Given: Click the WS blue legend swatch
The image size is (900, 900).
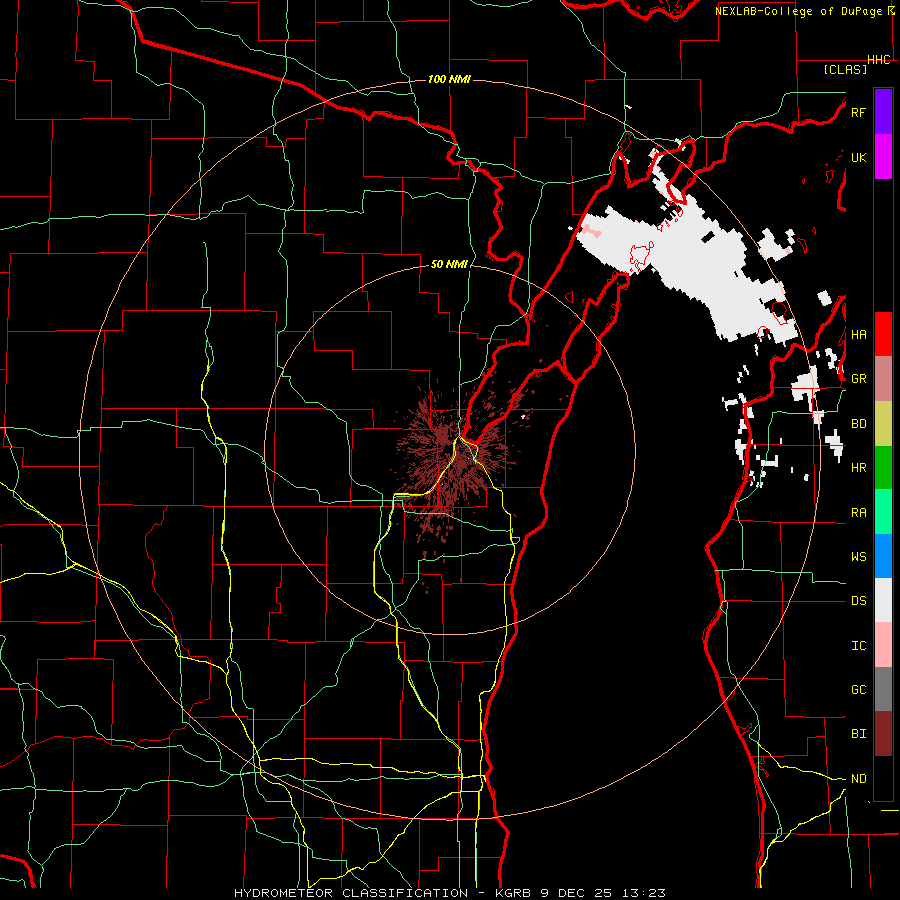Looking at the screenshot, I should tap(883, 556).
